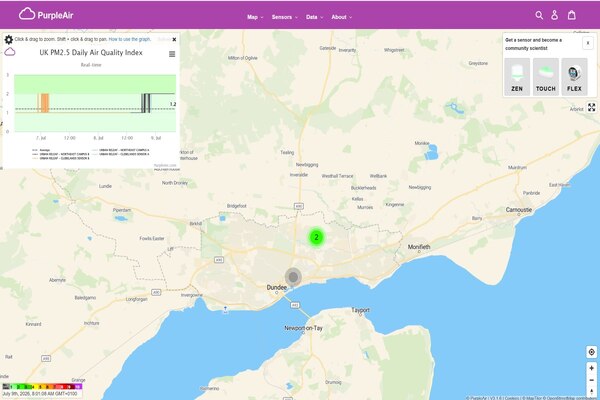Viewport: 600px width, 400px height.
Task: Click the Carnoustie town label on map
Action: click(x=519, y=210)
